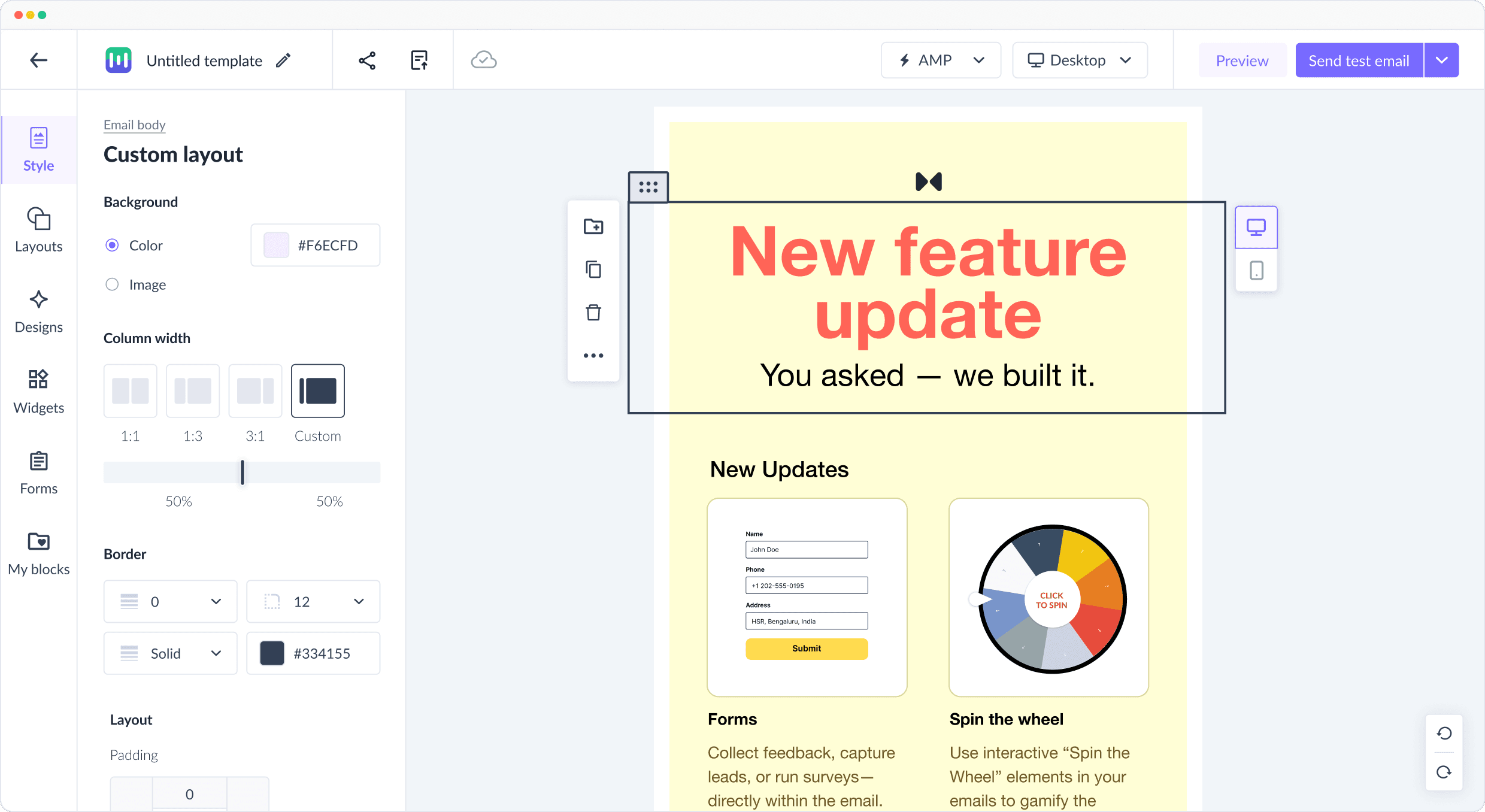Click the #334155 border color swatch
The height and width of the screenshot is (812, 1485).
click(272, 653)
